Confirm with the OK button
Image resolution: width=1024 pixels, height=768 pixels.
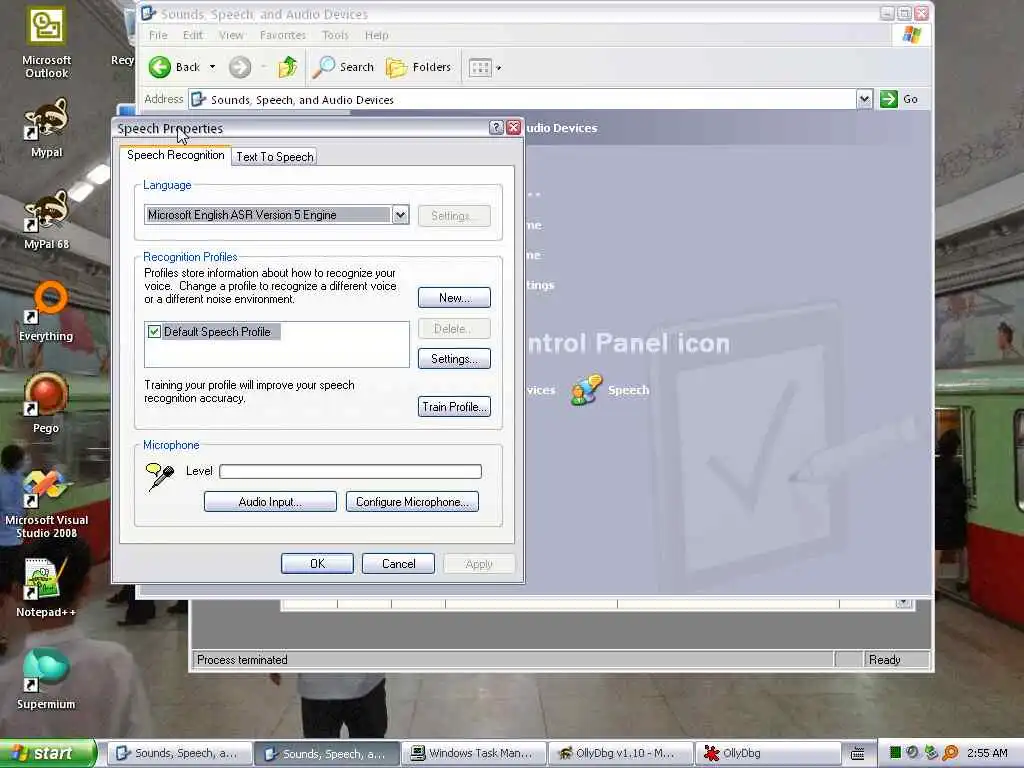click(x=317, y=564)
